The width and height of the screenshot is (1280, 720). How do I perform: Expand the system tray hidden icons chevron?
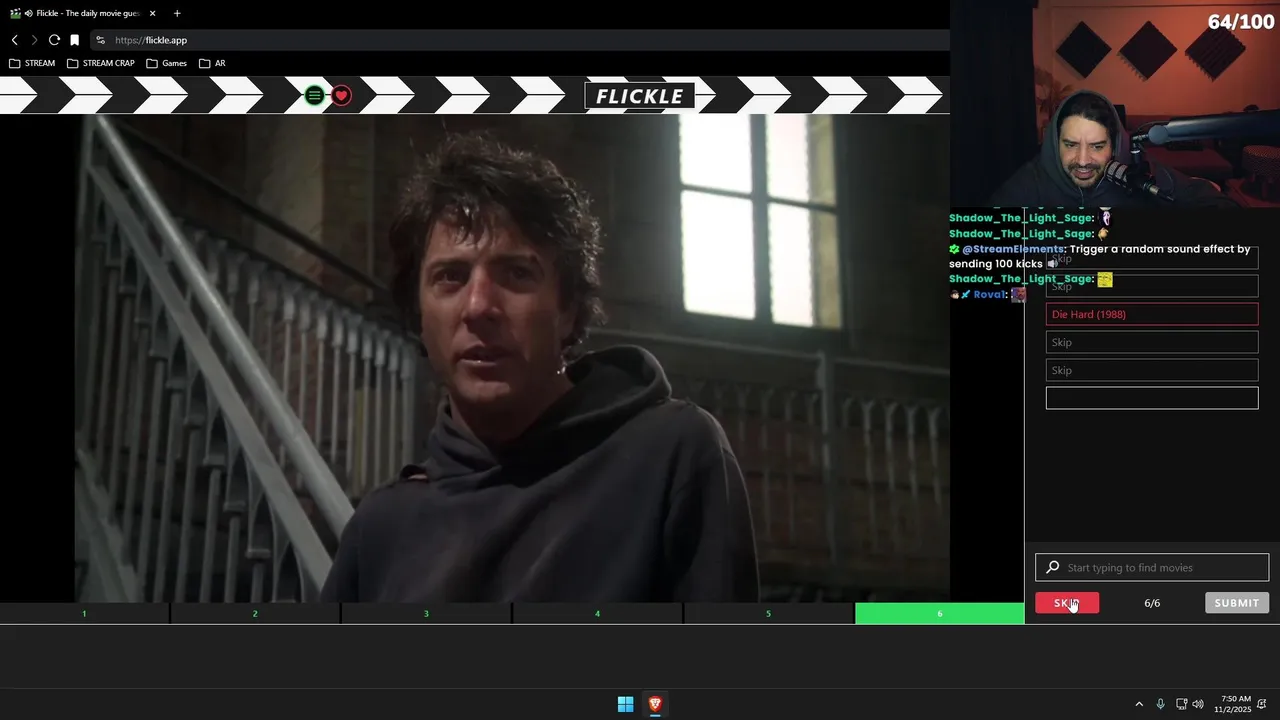[1138, 704]
